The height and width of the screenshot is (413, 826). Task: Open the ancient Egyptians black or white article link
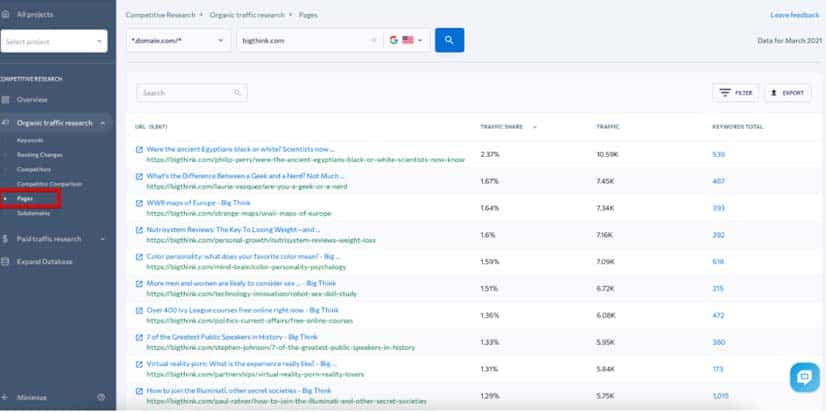pyautogui.click(x=240, y=150)
